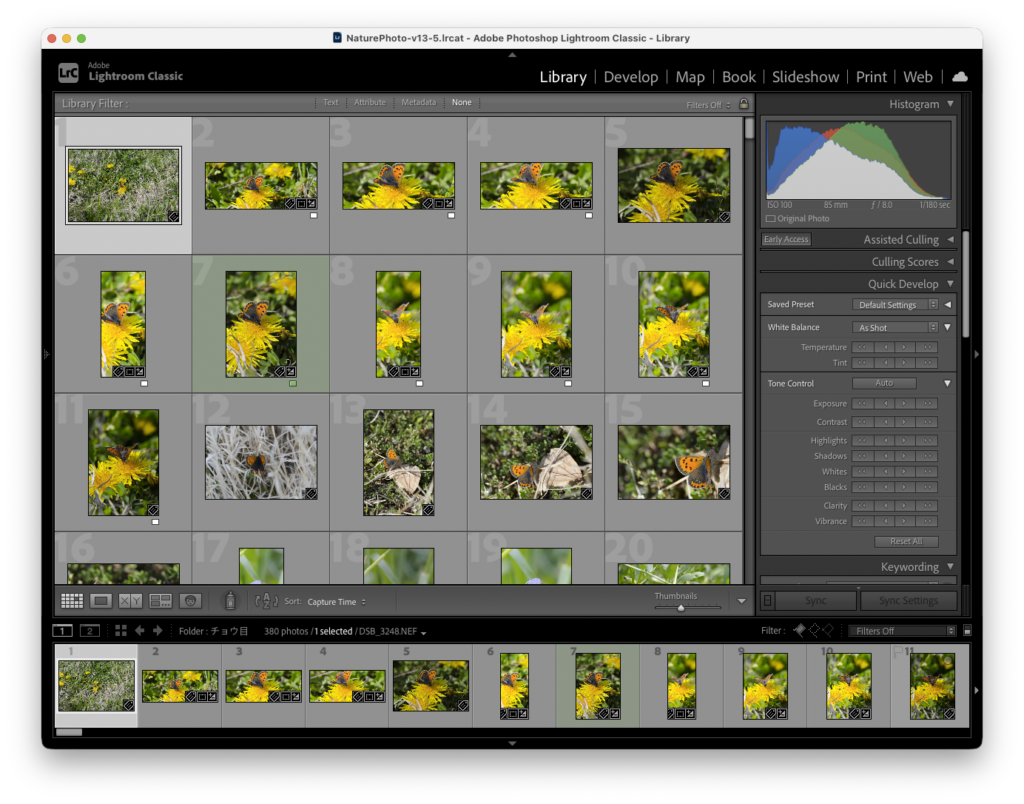Toggle the filter lock in the Library Filter bar
The image size is (1024, 804).
[745, 102]
